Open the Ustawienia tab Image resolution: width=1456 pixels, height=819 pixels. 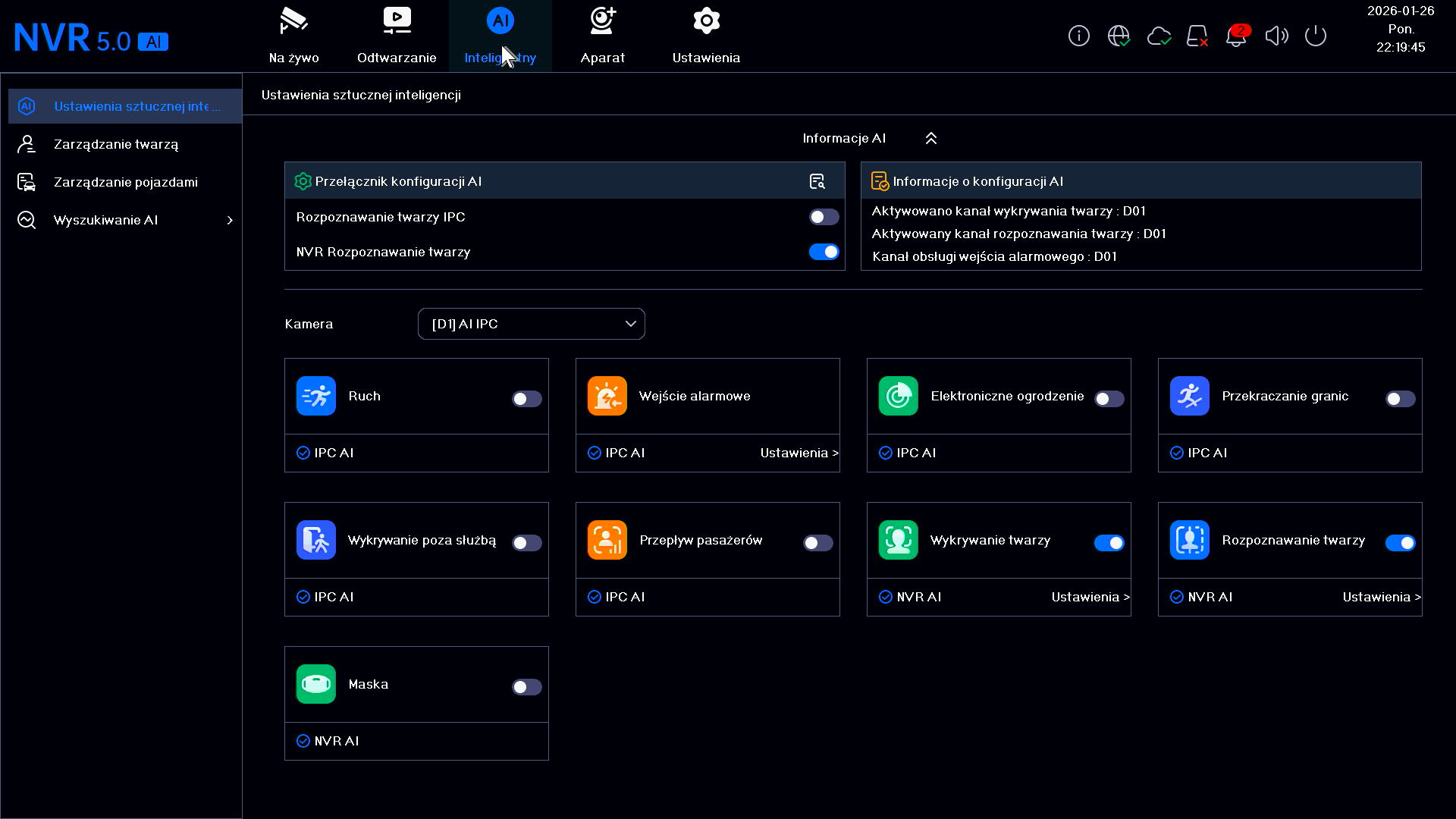point(706,36)
